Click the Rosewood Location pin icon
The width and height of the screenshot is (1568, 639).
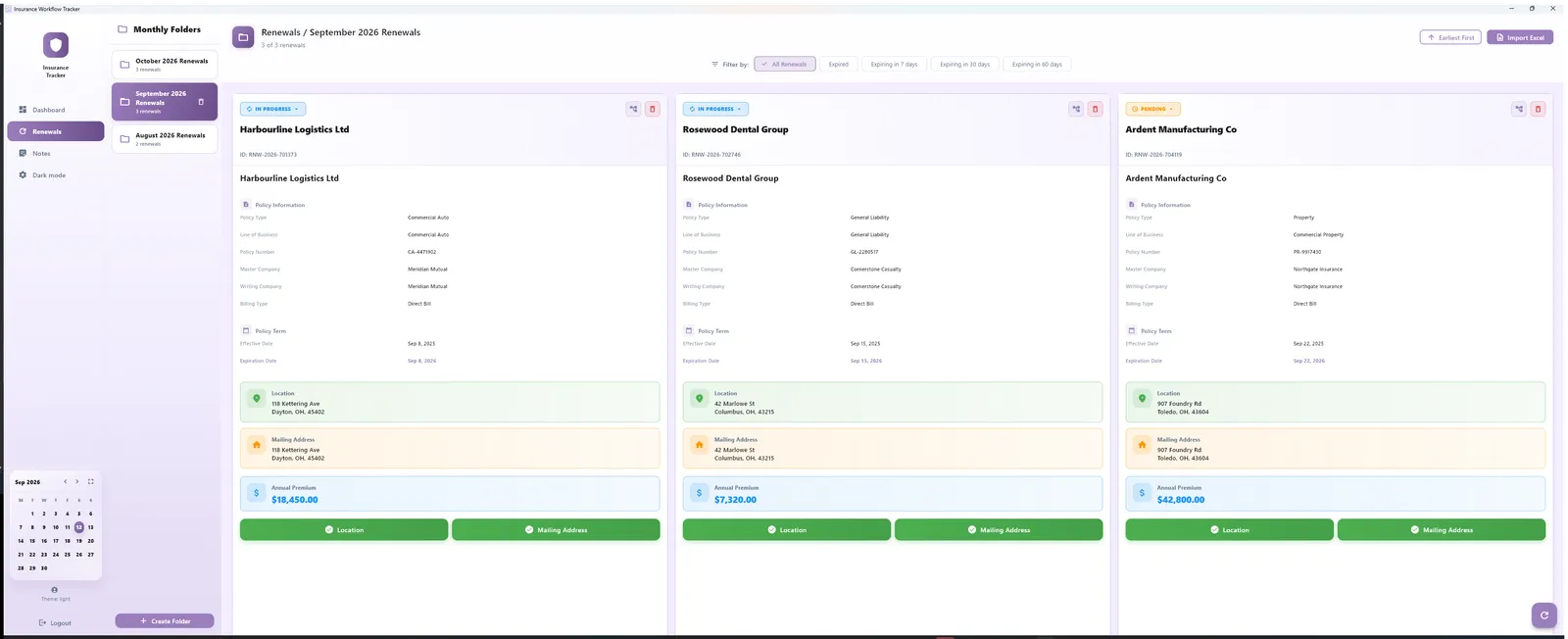tap(699, 399)
